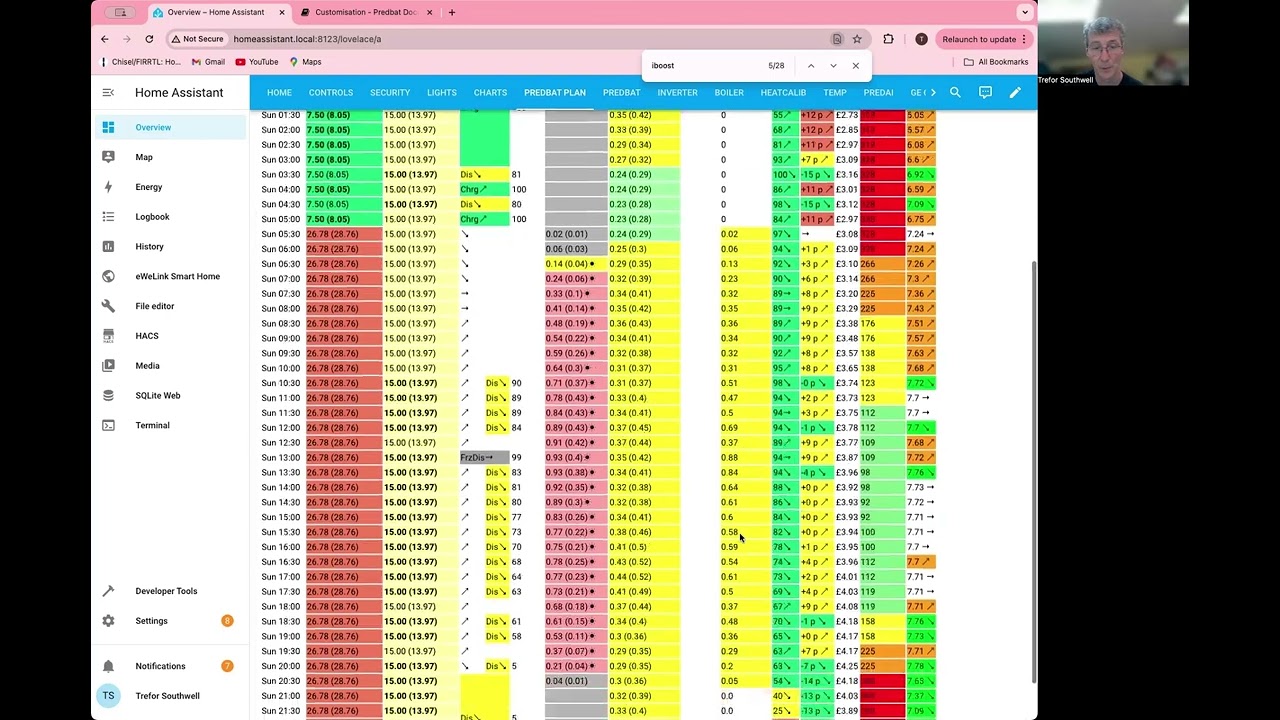
Task: Switch to the INVERTER tab
Action: click(677, 93)
